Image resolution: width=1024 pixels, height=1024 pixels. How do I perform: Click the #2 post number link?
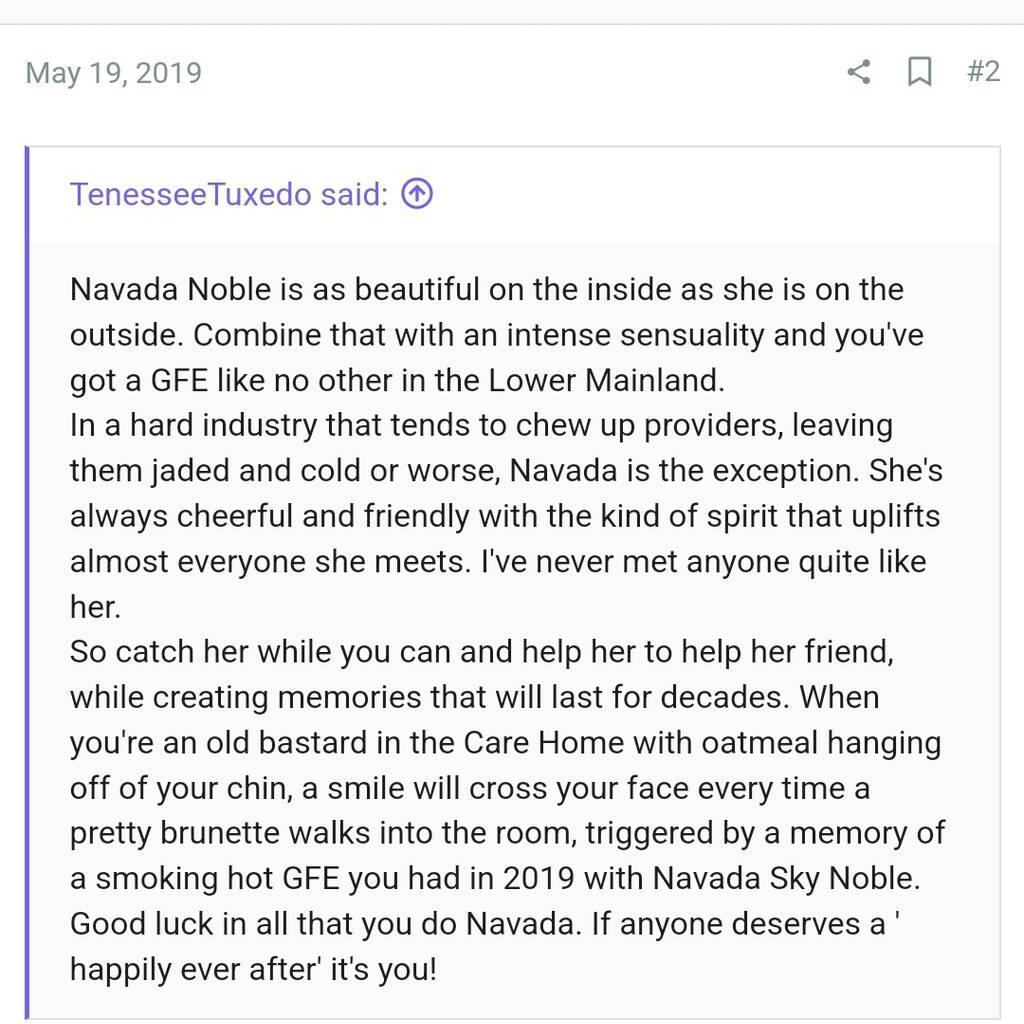pyautogui.click(x=984, y=72)
